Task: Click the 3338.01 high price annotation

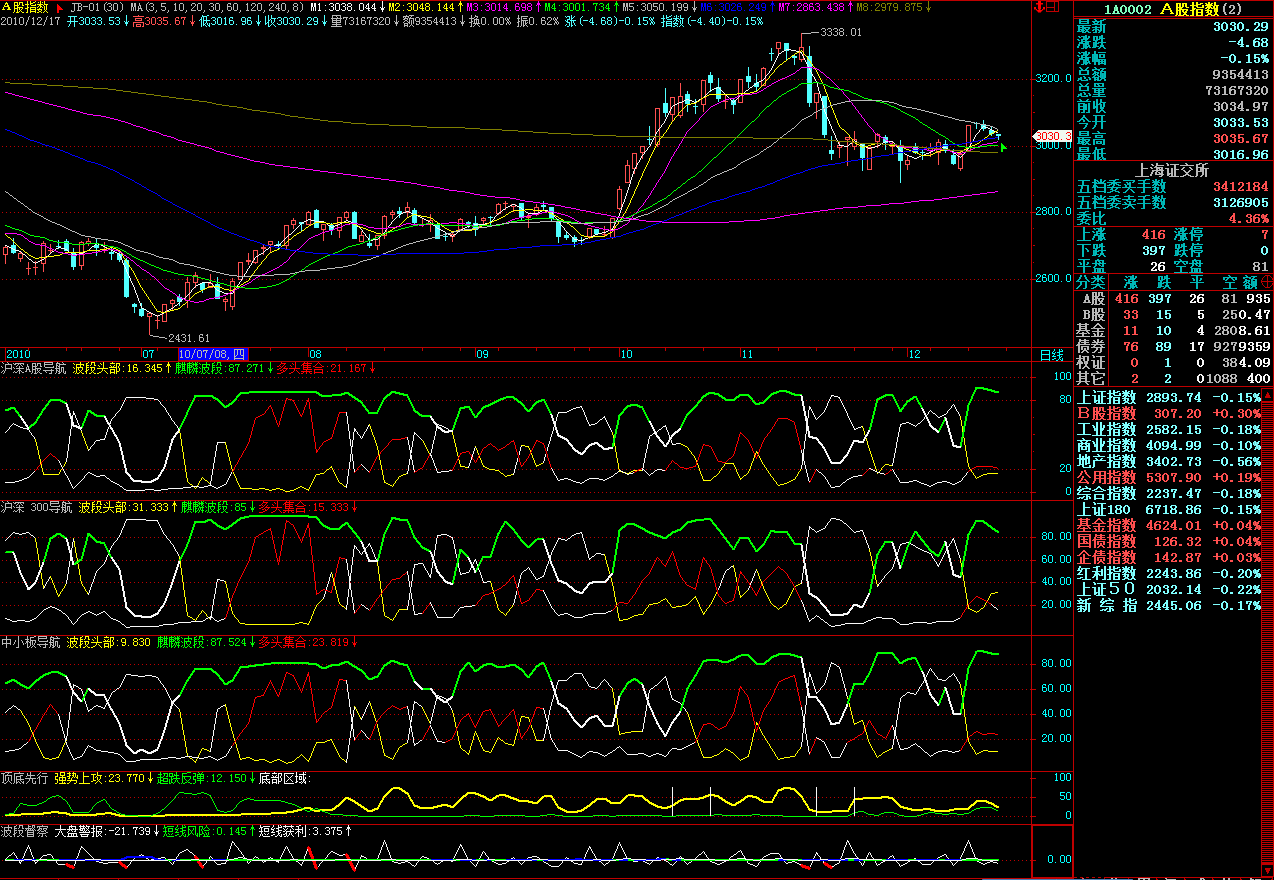Action: pyautogui.click(x=840, y=33)
